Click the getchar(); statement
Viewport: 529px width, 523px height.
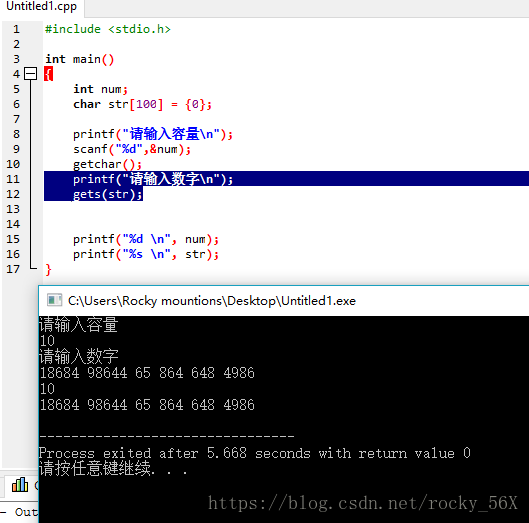click(x=107, y=164)
